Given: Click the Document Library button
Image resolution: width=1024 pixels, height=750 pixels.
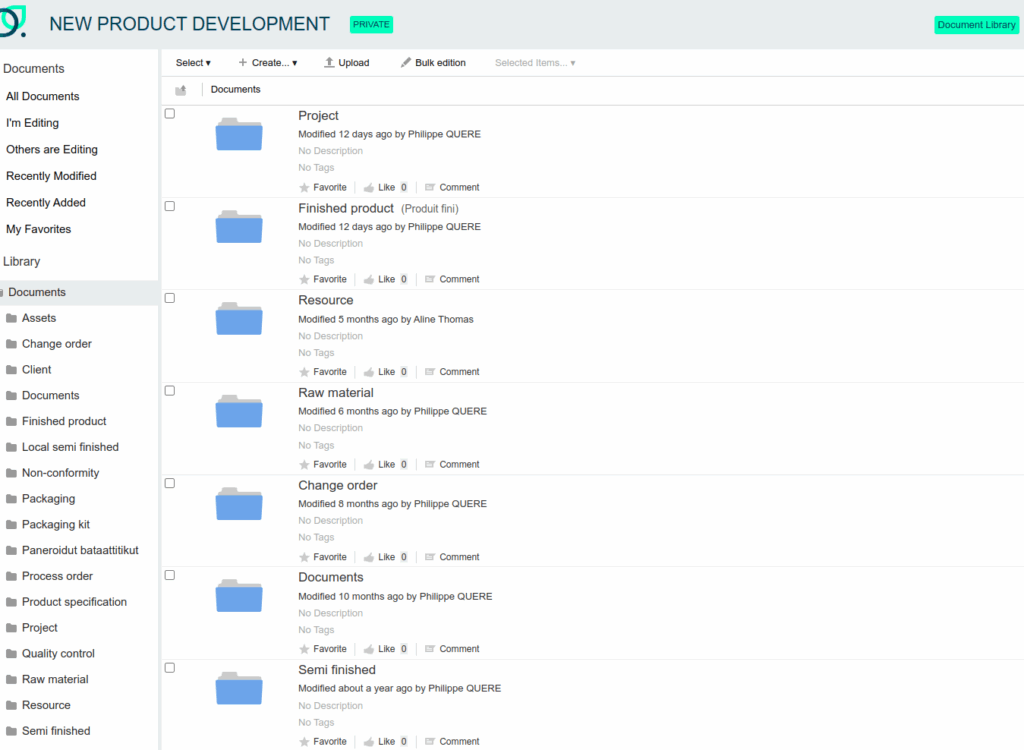Looking at the screenshot, I should coord(976,25).
